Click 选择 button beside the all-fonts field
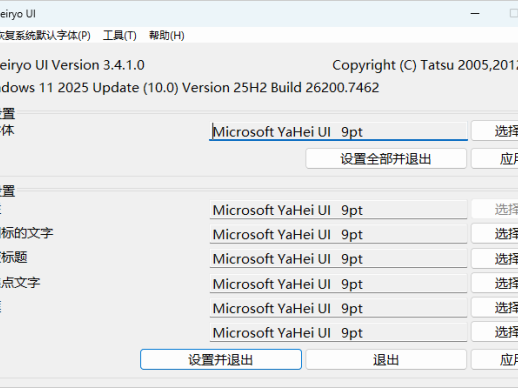 [495, 131]
